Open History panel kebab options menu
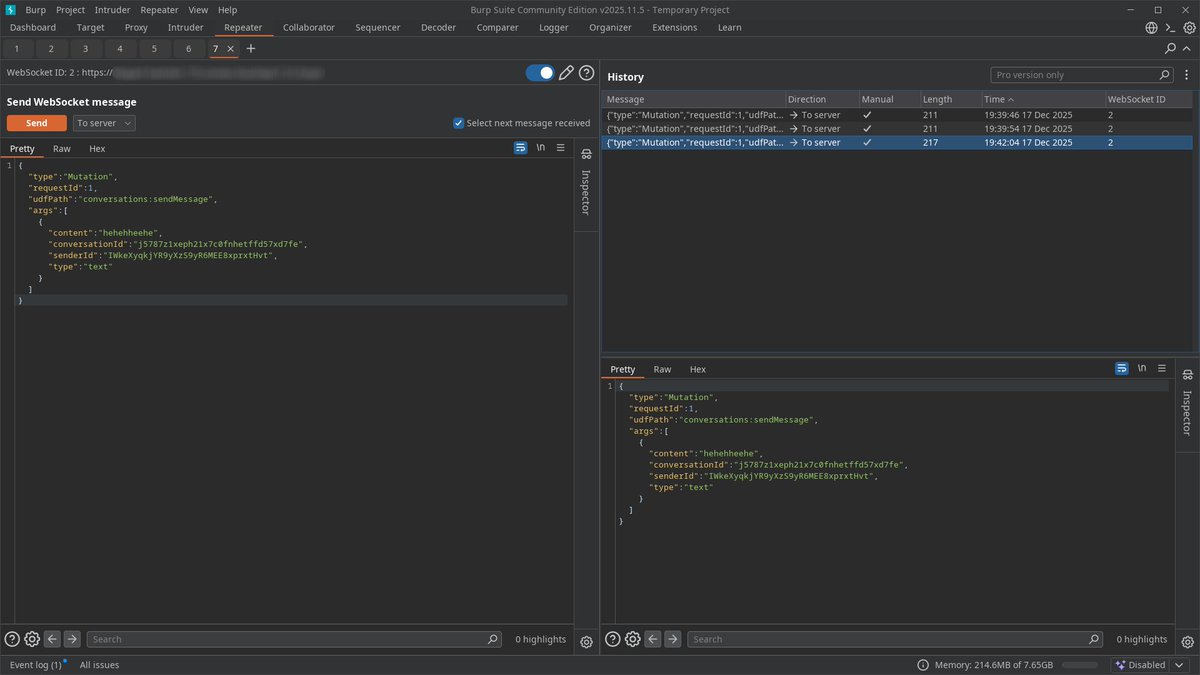Image resolution: width=1200 pixels, height=675 pixels. pyautogui.click(x=1186, y=75)
